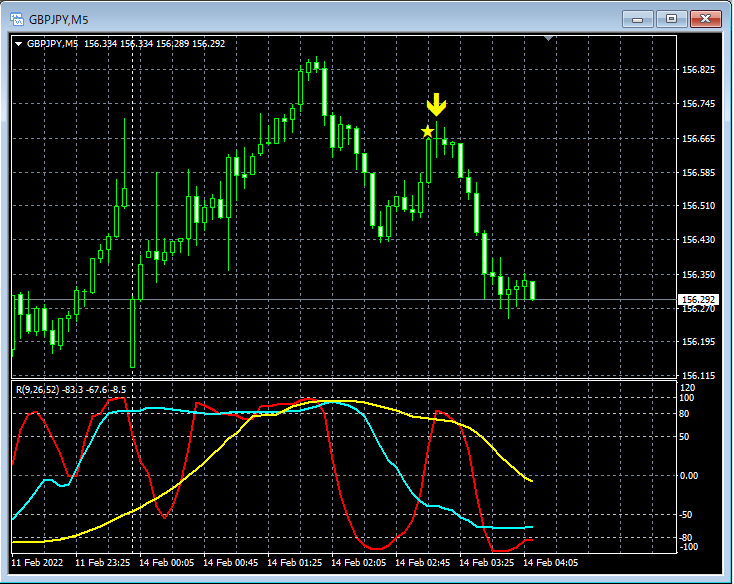This screenshot has width=734, height=584.
Task: Click the 156.430 price scale label
Action: 698,240
